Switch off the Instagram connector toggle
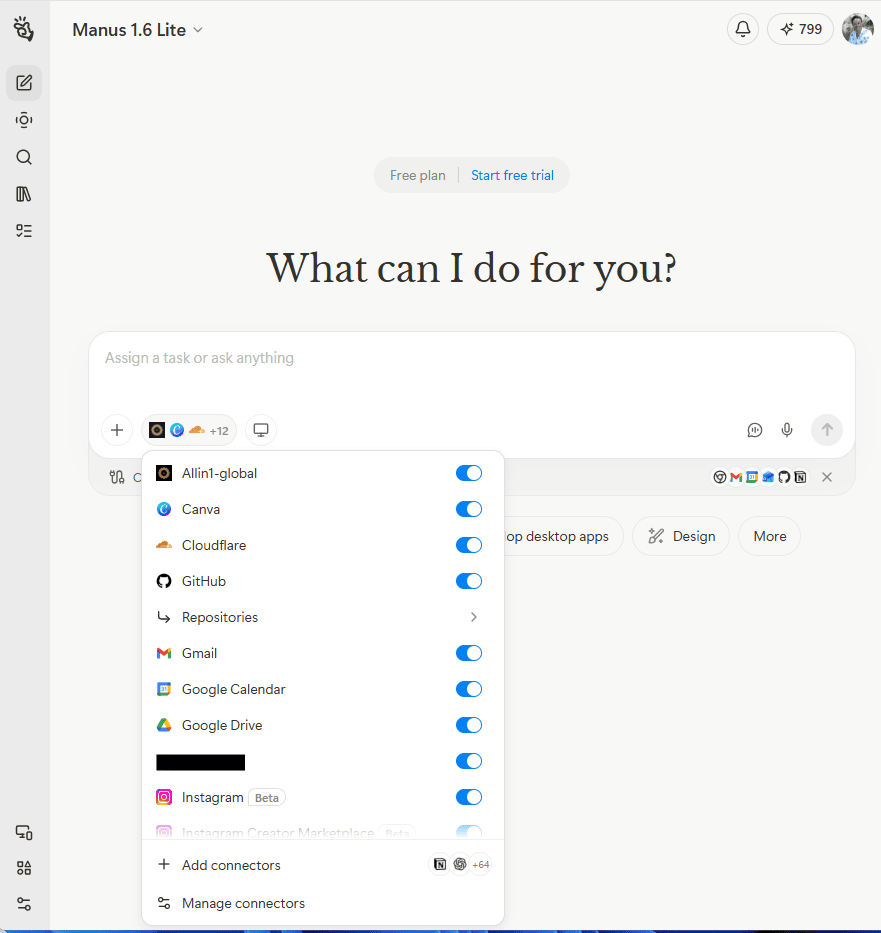Screen dimensions: 881x933 pos(468,797)
